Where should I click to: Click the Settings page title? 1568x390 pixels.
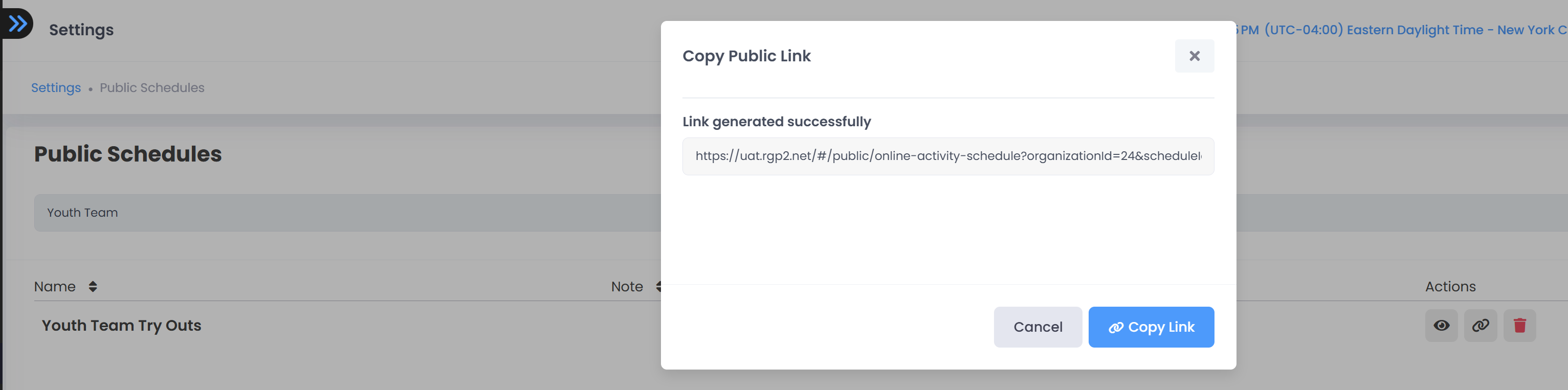[x=81, y=30]
